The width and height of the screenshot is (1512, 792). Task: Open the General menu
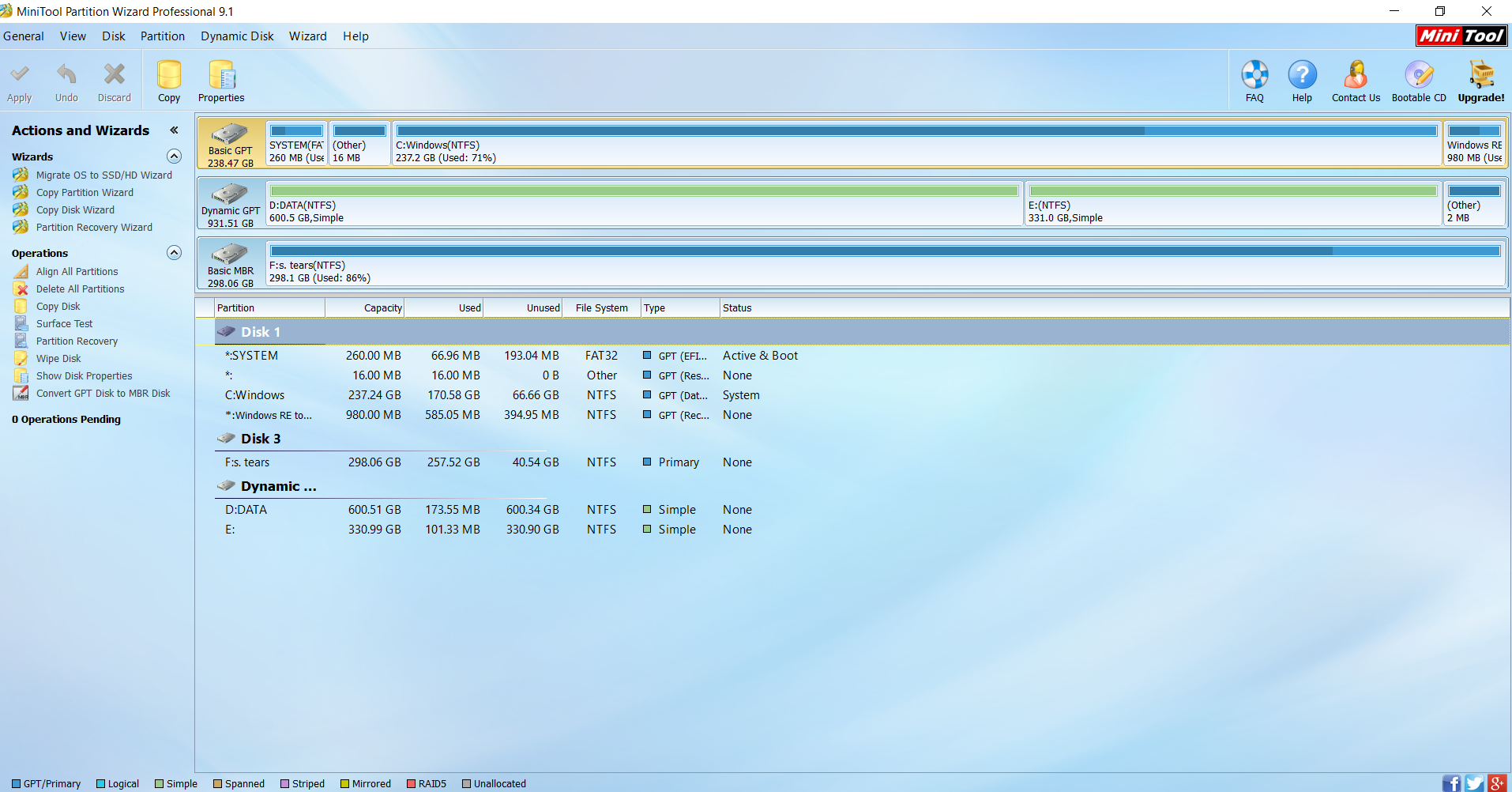pos(24,36)
